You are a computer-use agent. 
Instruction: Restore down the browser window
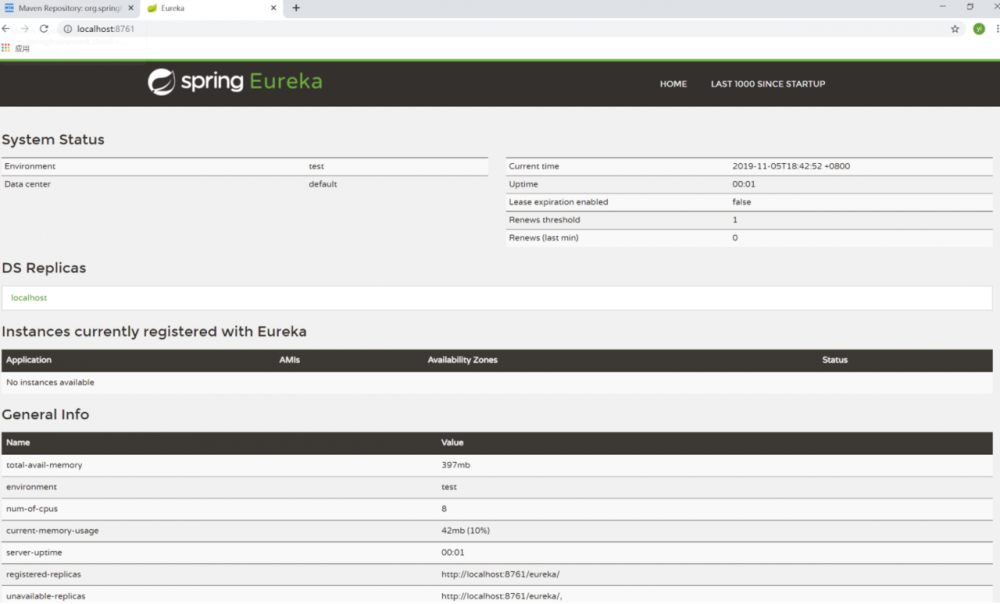pyautogui.click(x=970, y=6)
